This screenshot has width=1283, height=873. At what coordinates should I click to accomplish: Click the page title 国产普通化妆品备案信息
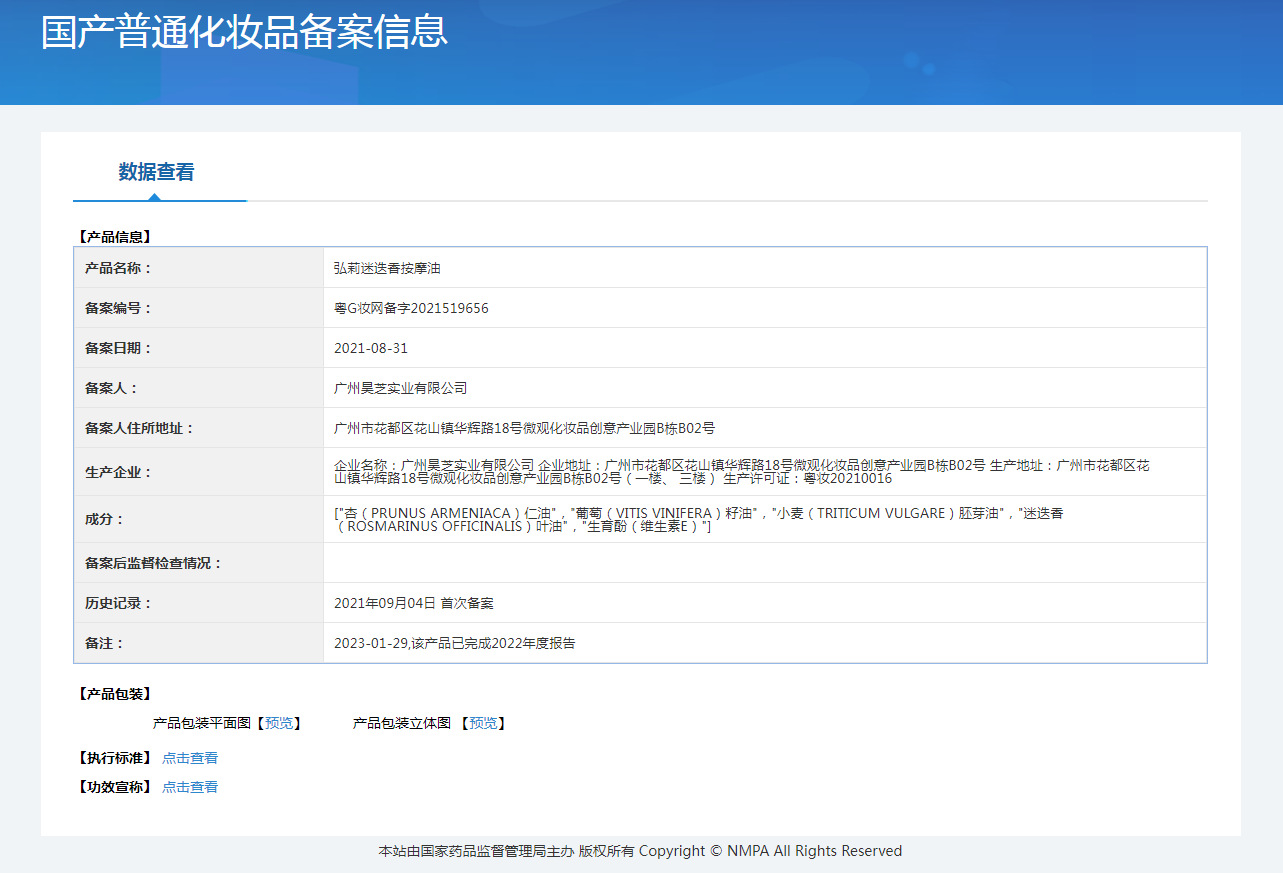coord(244,31)
